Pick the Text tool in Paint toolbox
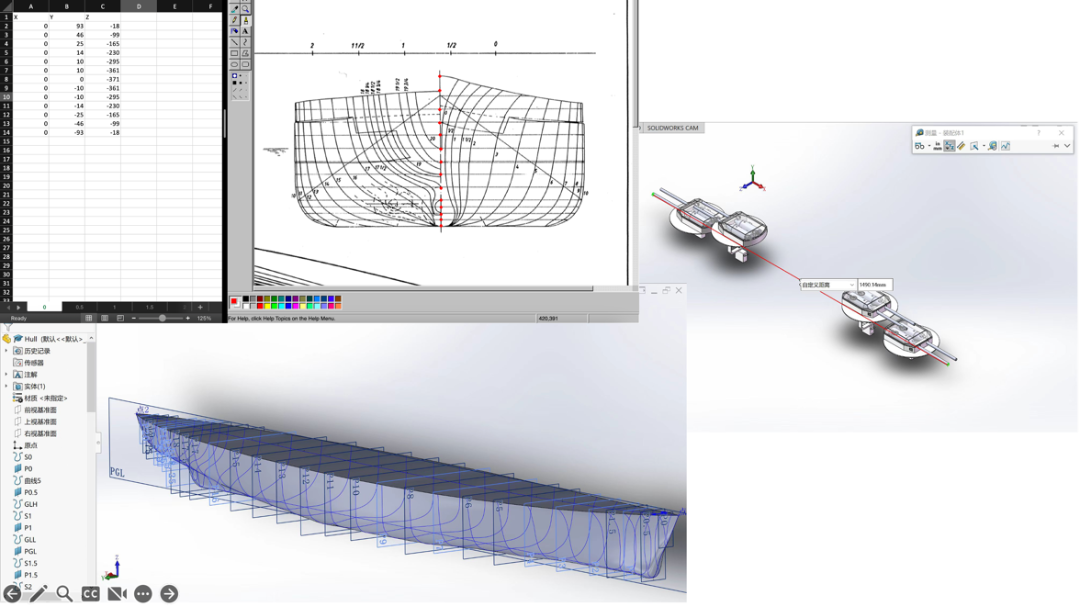 coord(245,31)
